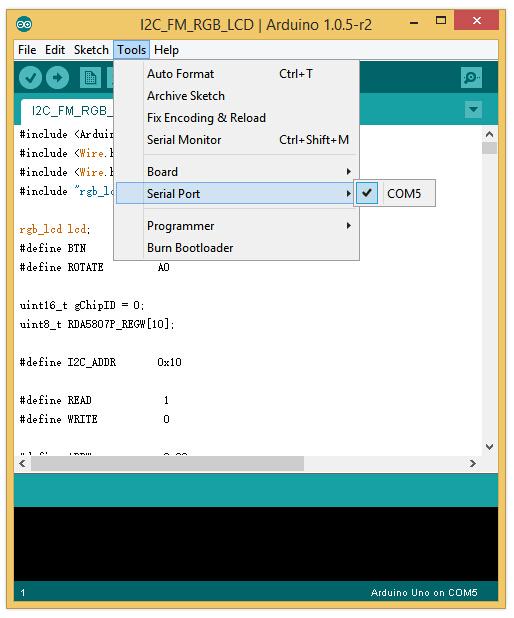
Task: Choose Auto Format from Tools menu
Action: 237,74
